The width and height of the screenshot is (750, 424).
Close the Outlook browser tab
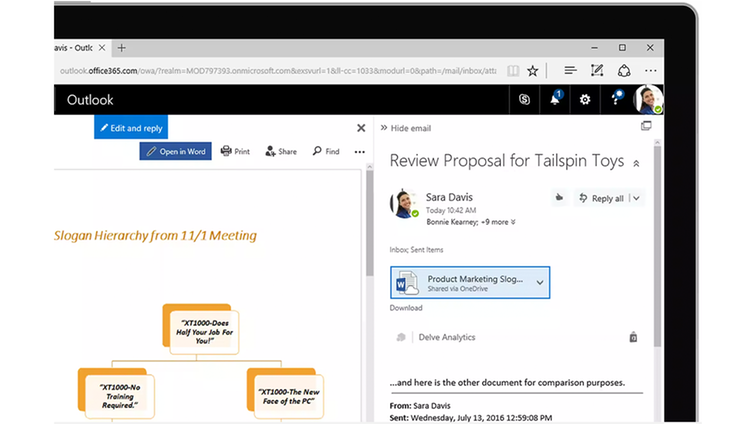pyautogui.click(x=102, y=47)
